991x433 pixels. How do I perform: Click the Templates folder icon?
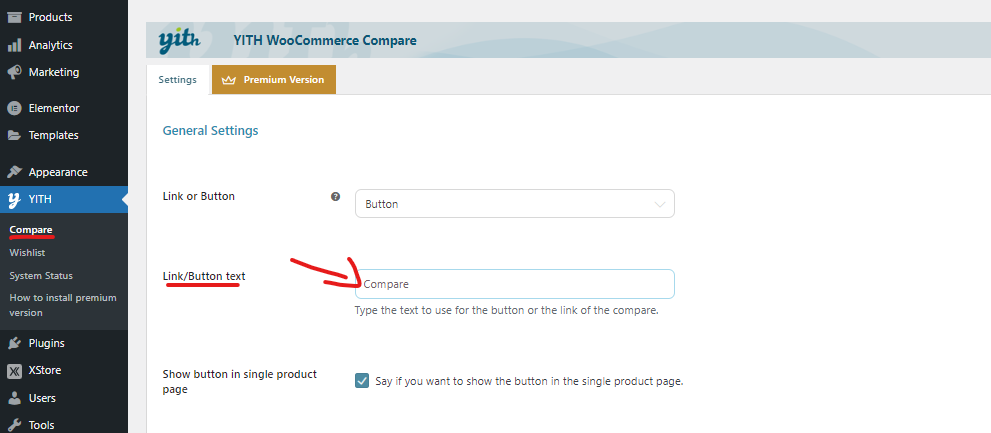coord(15,135)
